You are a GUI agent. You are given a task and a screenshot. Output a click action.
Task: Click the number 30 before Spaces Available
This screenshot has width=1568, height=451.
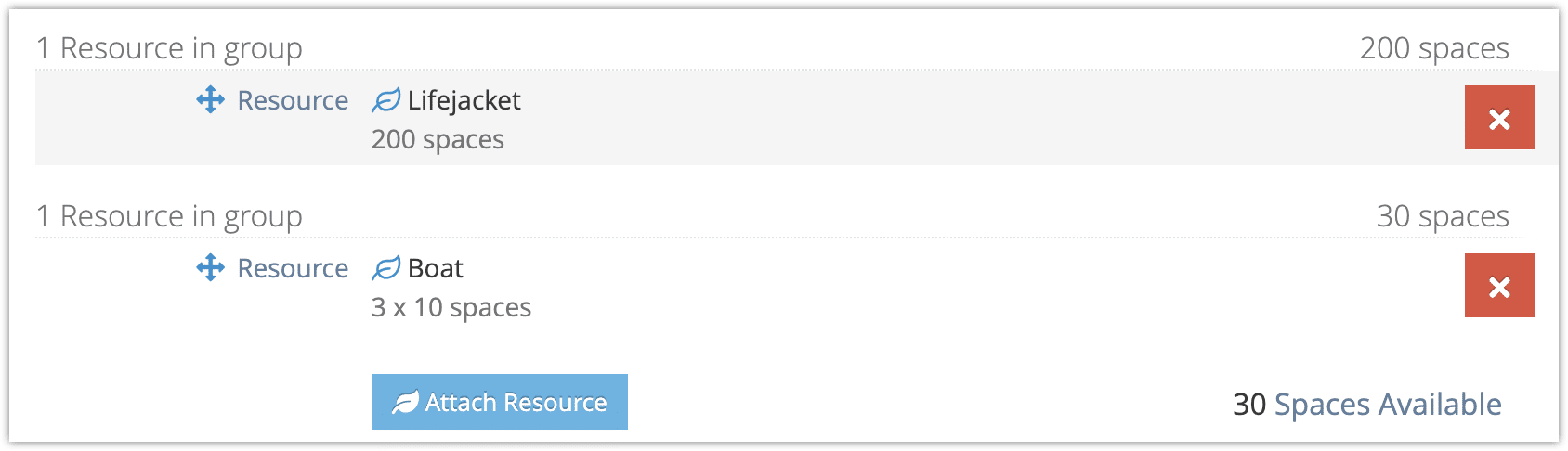(1249, 405)
